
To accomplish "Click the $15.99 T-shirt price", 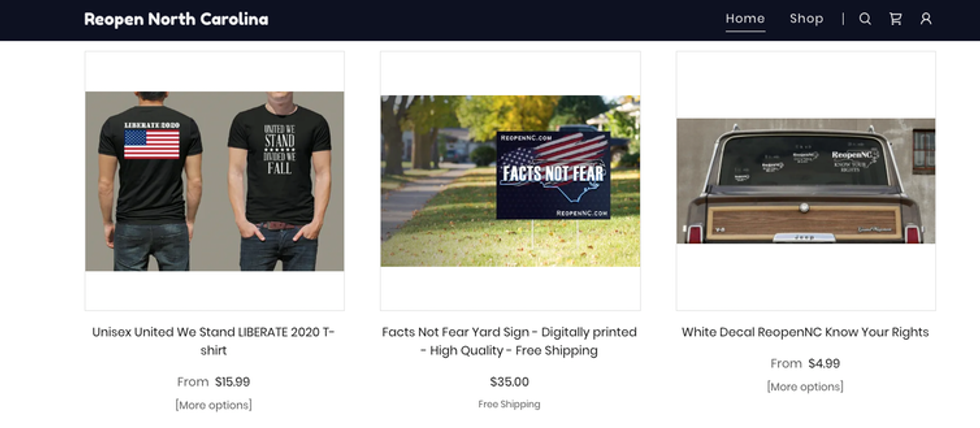I will pyautogui.click(x=232, y=382).
